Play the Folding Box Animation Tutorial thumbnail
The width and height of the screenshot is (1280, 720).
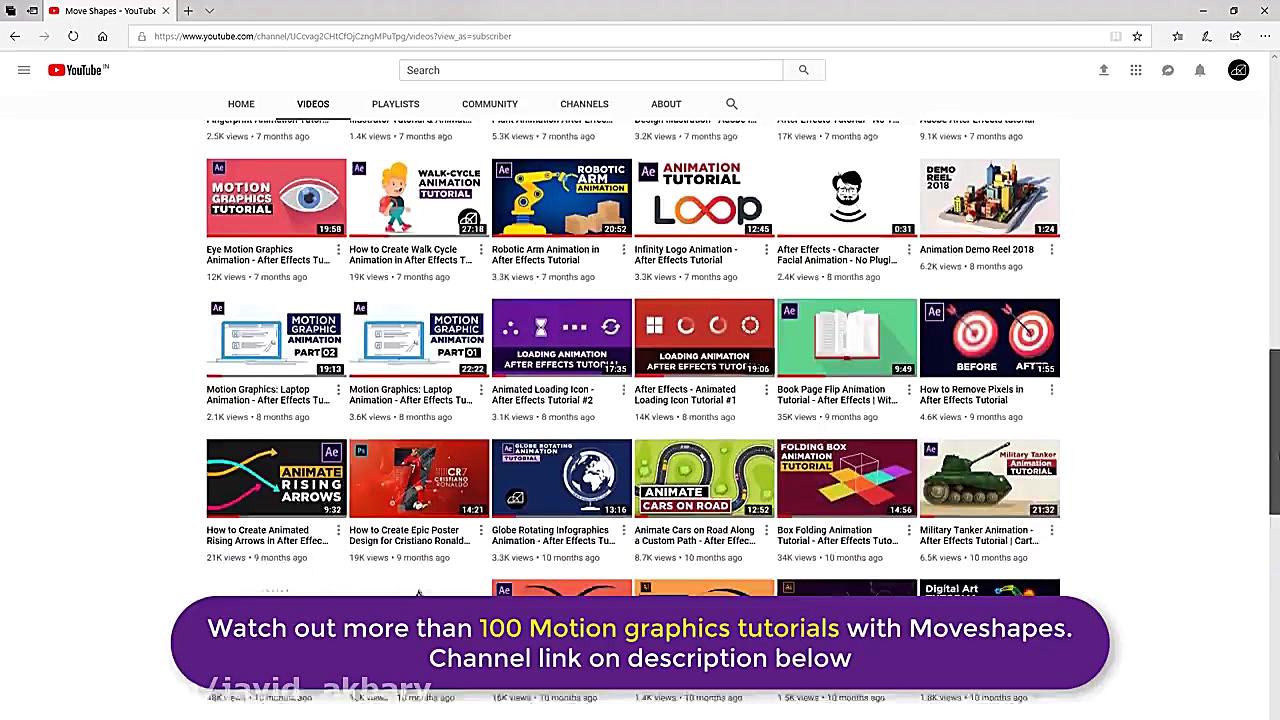[x=847, y=478]
